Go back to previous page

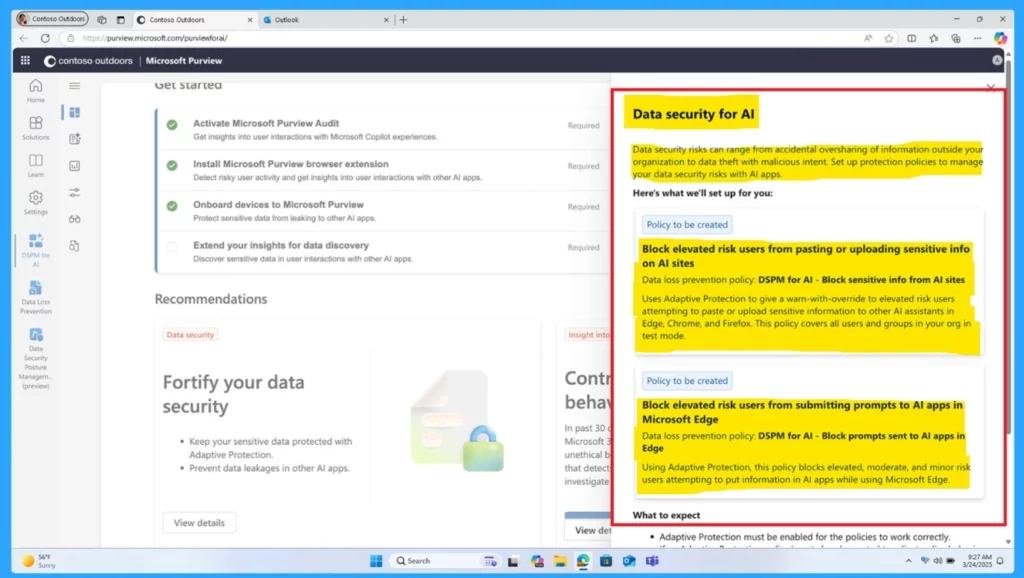point(24,39)
